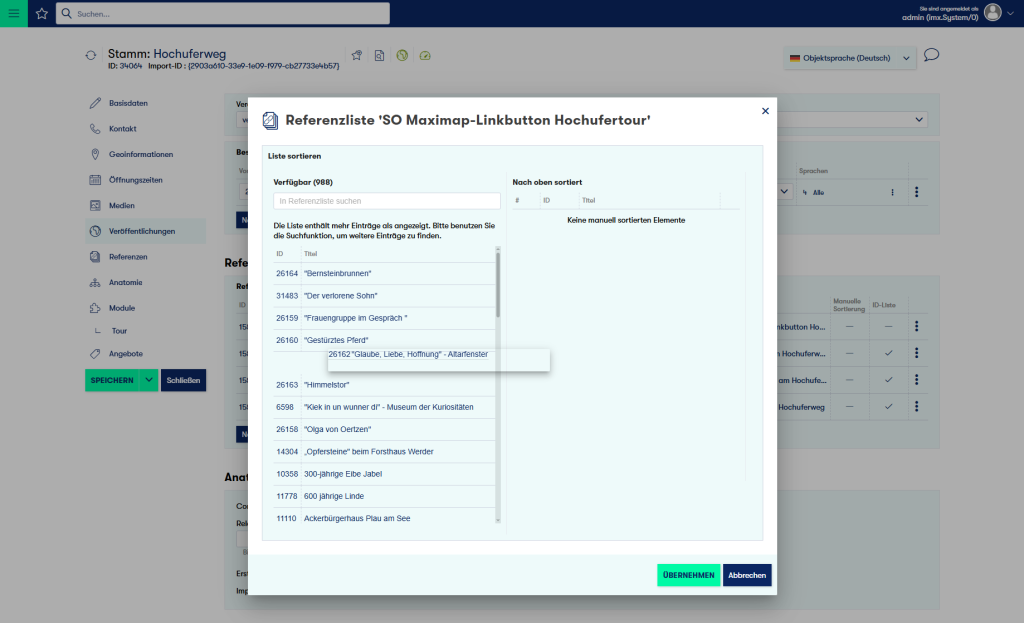Select row 10358 300-jährige Eibe Jabel
The image size is (1024, 623).
384,474
